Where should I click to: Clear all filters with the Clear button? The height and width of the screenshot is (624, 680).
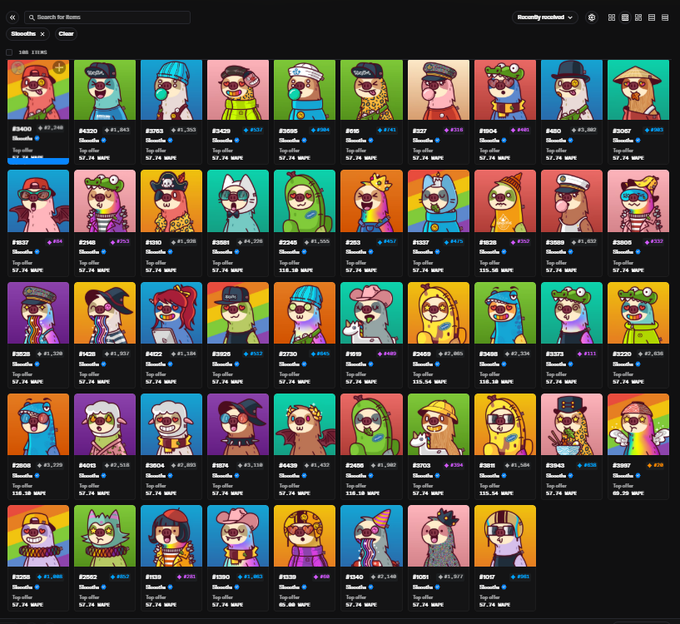click(66, 34)
